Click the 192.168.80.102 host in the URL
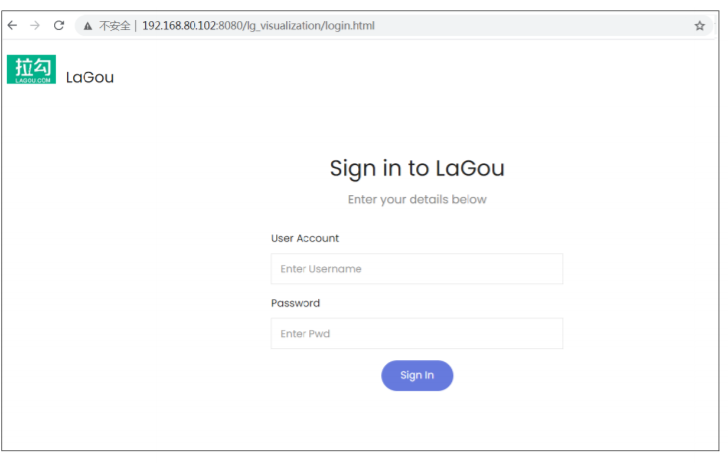Viewport: 728px width, 463px height. (179, 26)
